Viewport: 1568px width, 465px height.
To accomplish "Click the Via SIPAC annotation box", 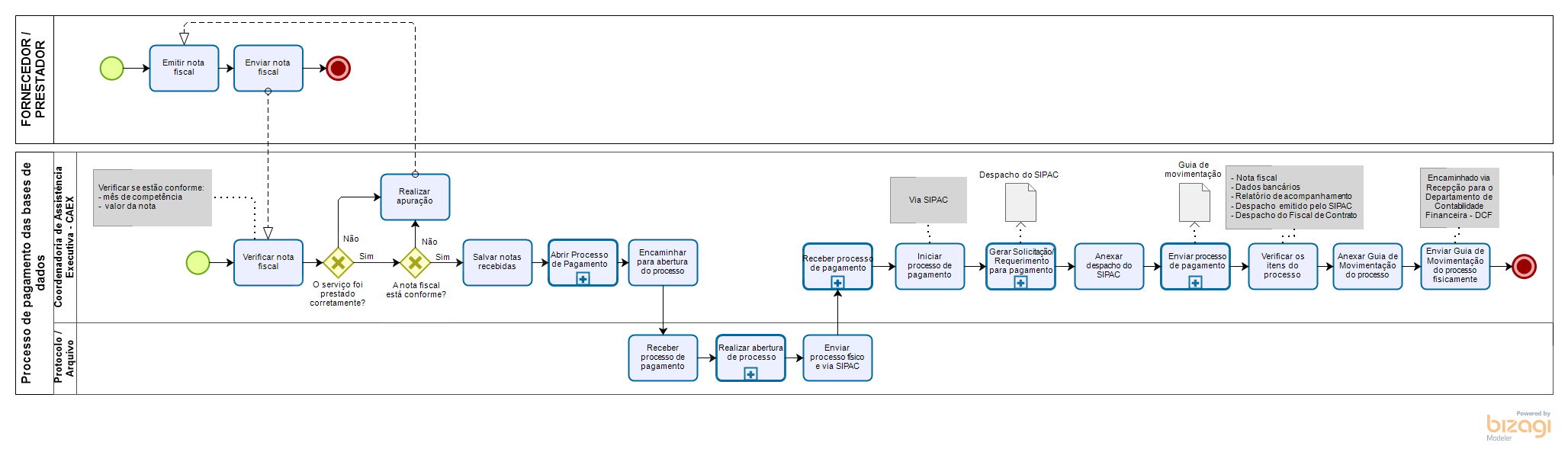I will coord(928,200).
